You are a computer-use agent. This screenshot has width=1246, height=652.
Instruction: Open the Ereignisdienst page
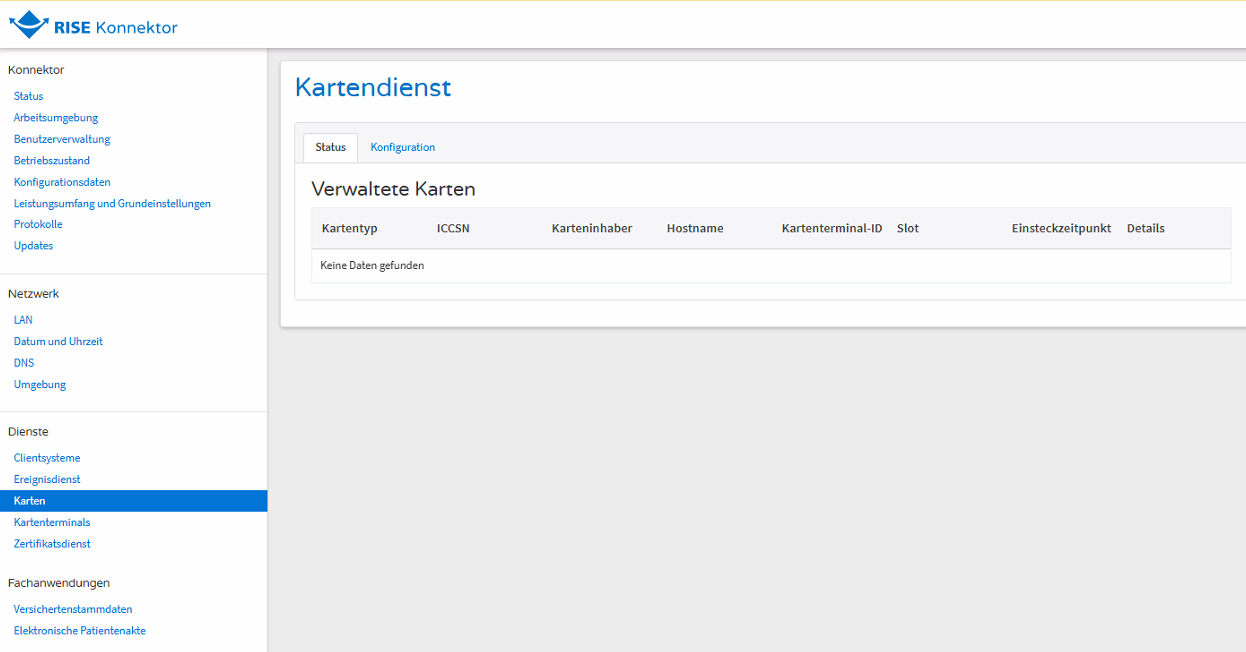[47, 479]
